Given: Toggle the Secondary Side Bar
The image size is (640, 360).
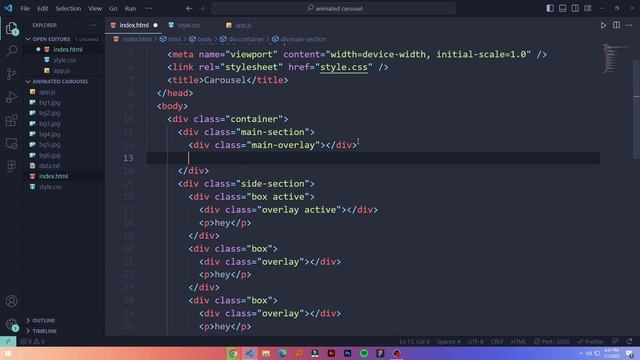Looking at the screenshot, I should point(575,8).
